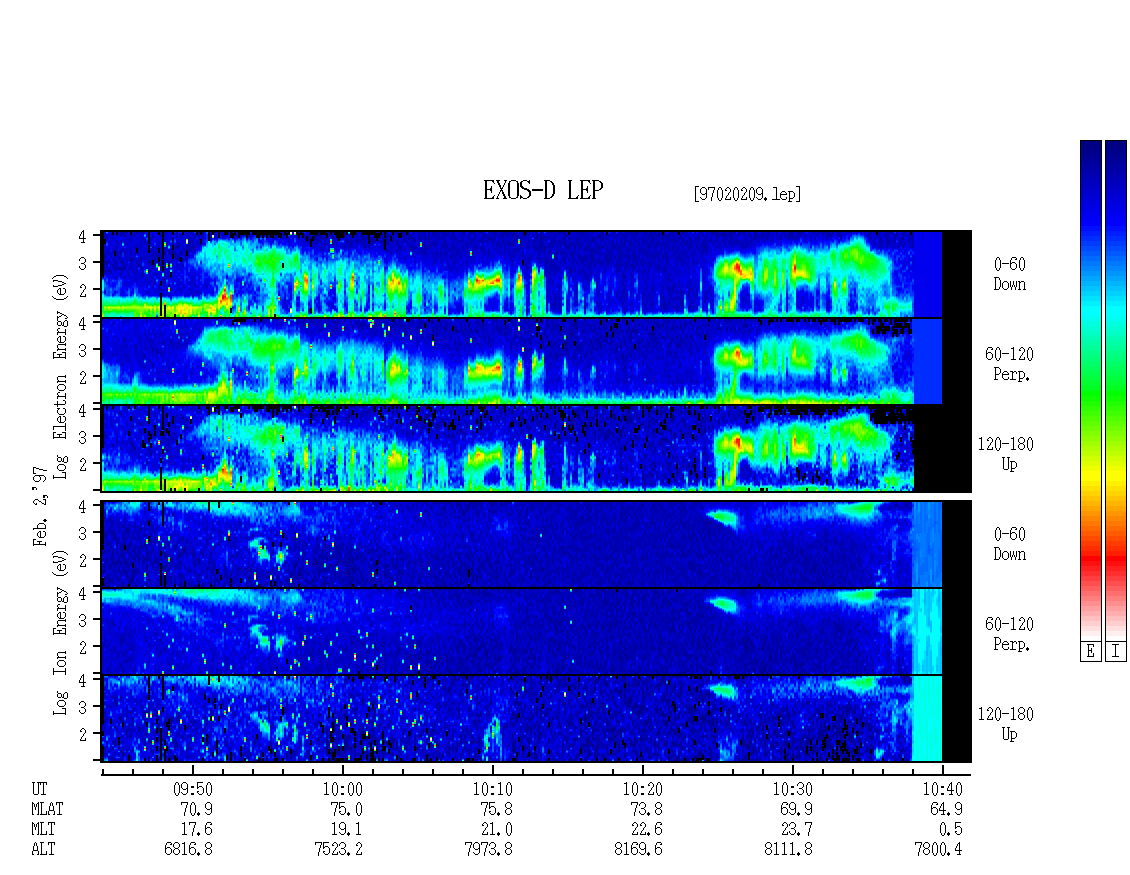Click the 0-60 Down label beside the electron panels

coord(1009,275)
